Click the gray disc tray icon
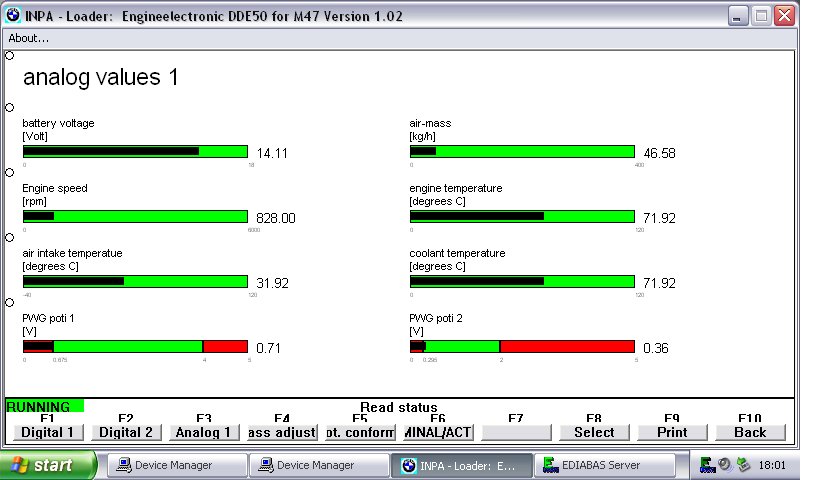The image size is (819, 480). [725, 464]
